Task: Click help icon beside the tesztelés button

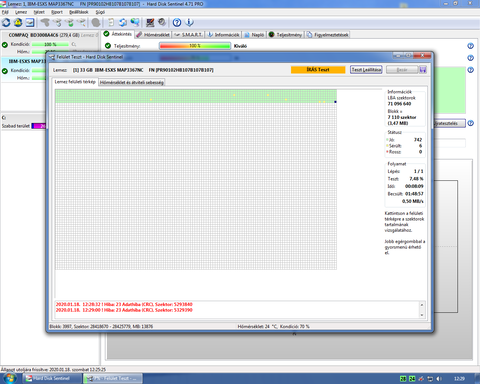Action: point(470,123)
